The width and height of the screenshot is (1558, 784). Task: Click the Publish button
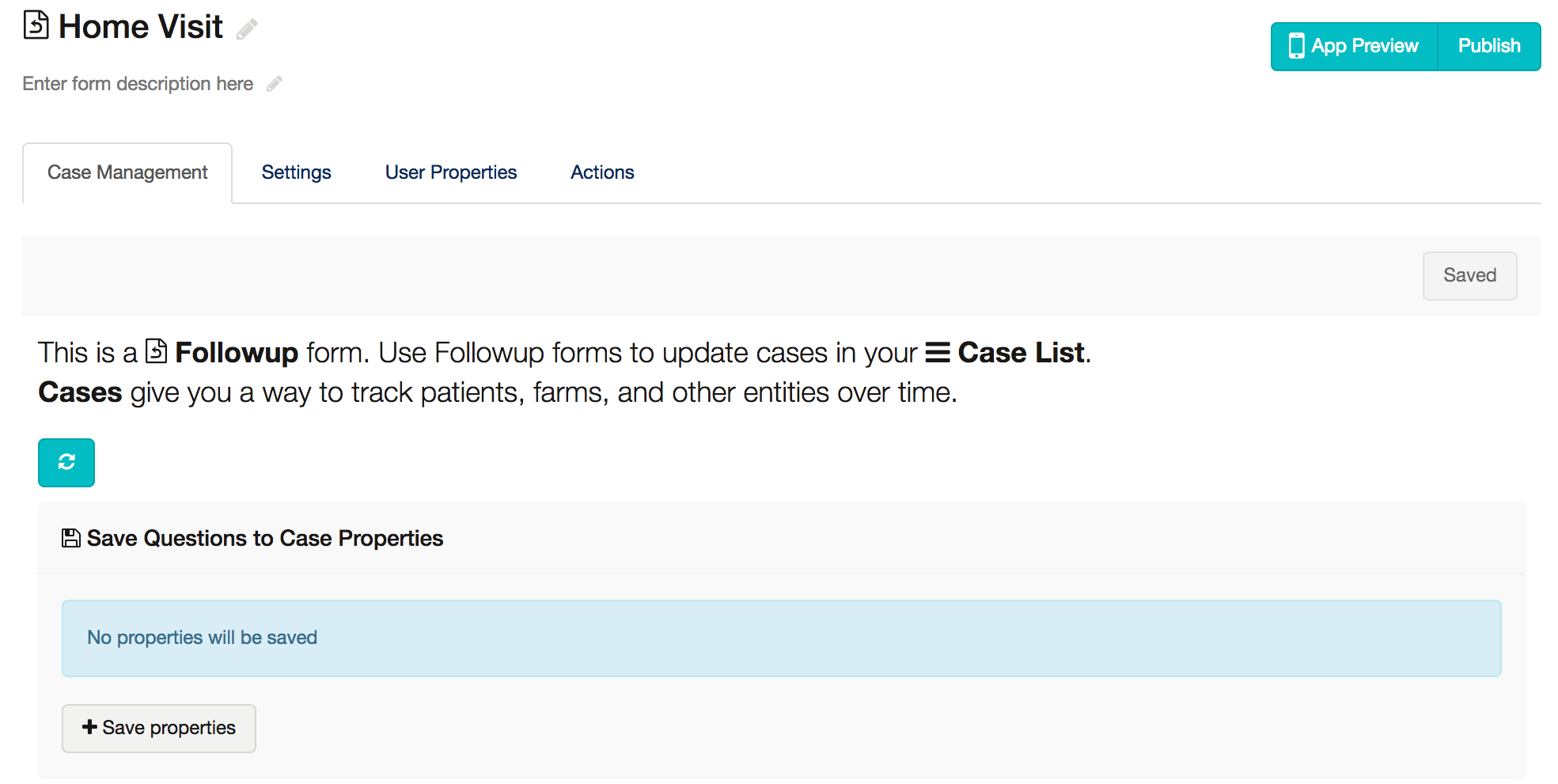point(1489,46)
